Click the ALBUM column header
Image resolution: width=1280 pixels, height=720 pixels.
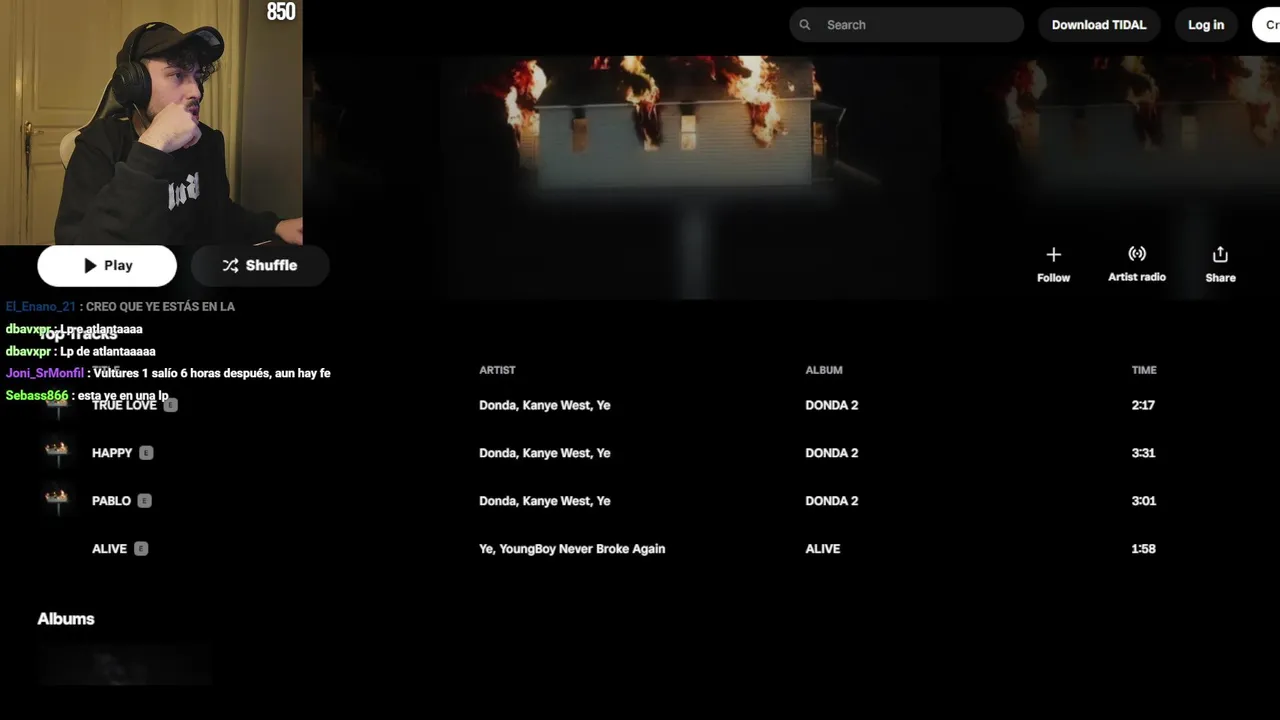point(824,370)
